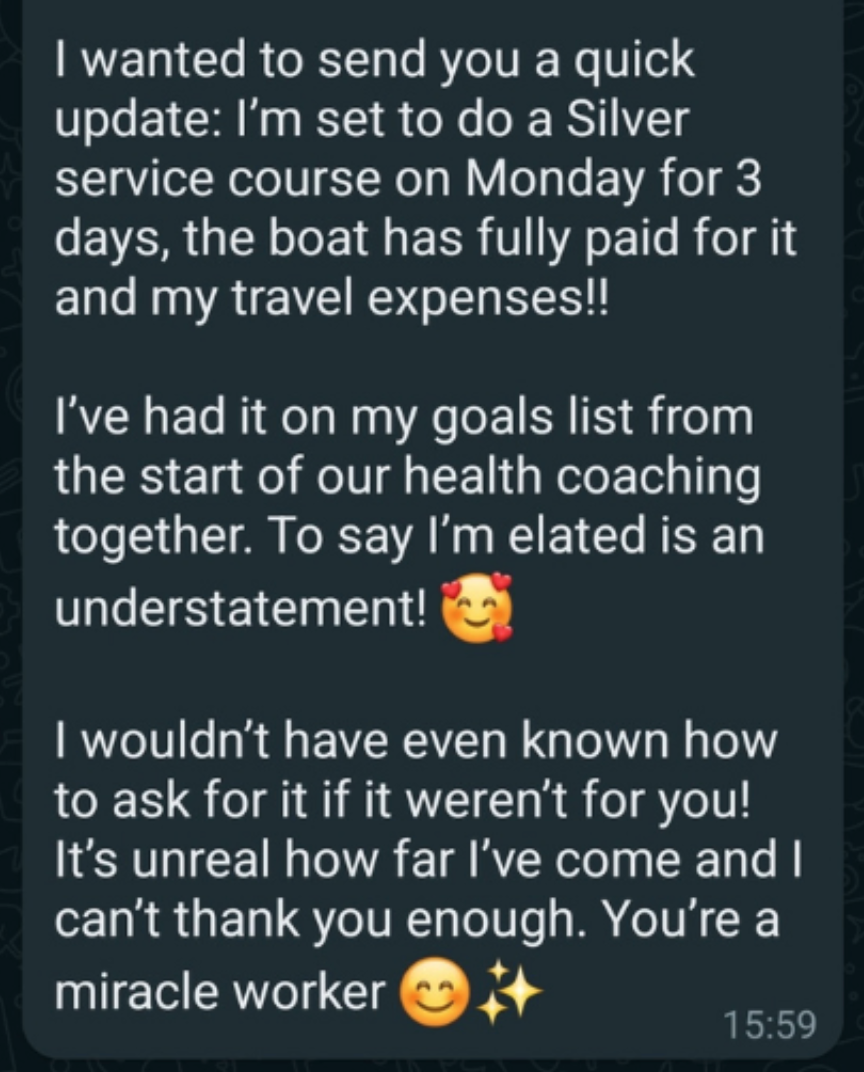Click the words 'miracle worker'

[220, 991]
